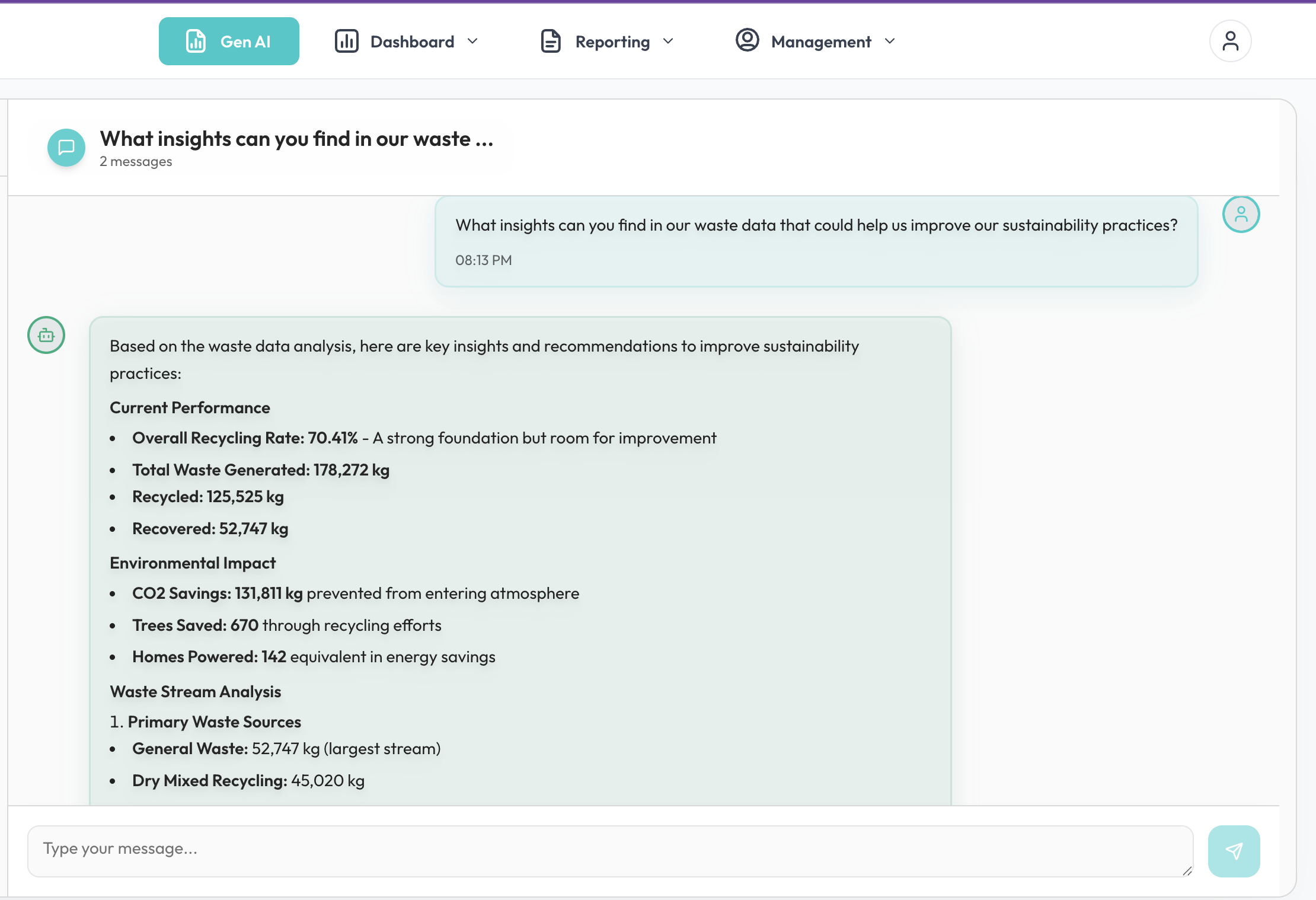Open the user profile avatar icon
Image resolution: width=1316 pixels, height=900 pixels.
1230,41
